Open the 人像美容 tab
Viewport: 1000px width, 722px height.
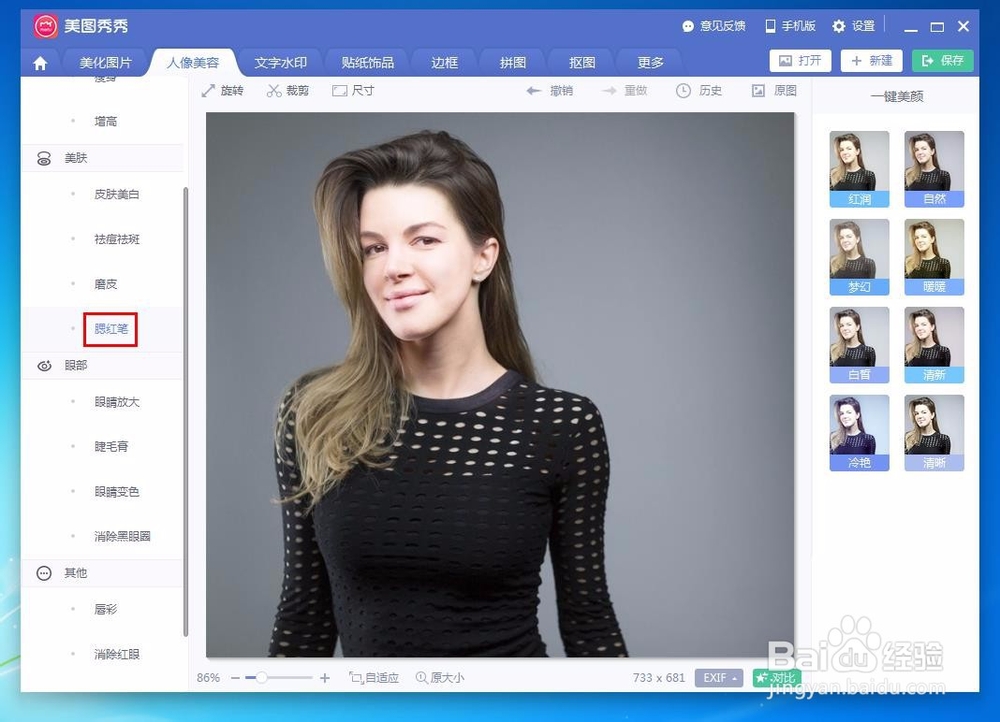point(193,63)
